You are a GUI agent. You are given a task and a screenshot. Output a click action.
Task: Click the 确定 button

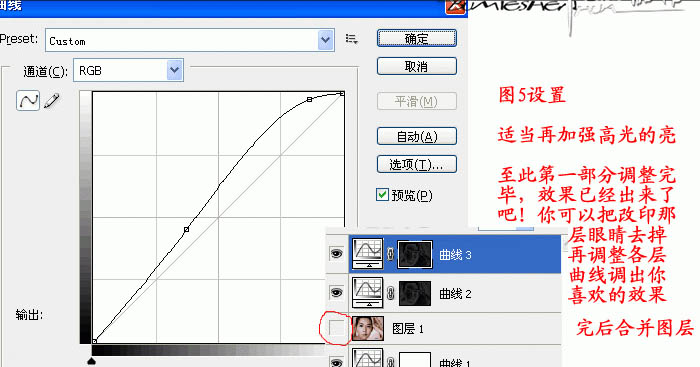[417, 38]
